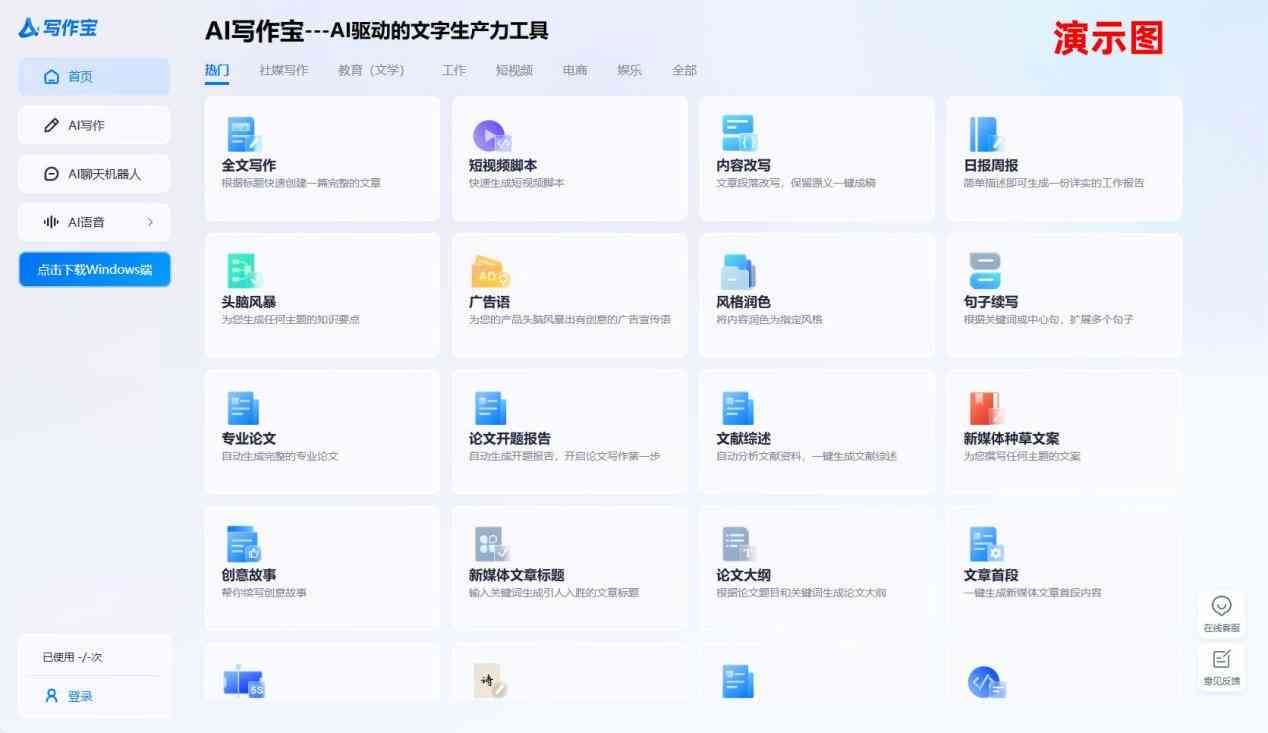Open the 全文写作 card icon

coord(243,135)
